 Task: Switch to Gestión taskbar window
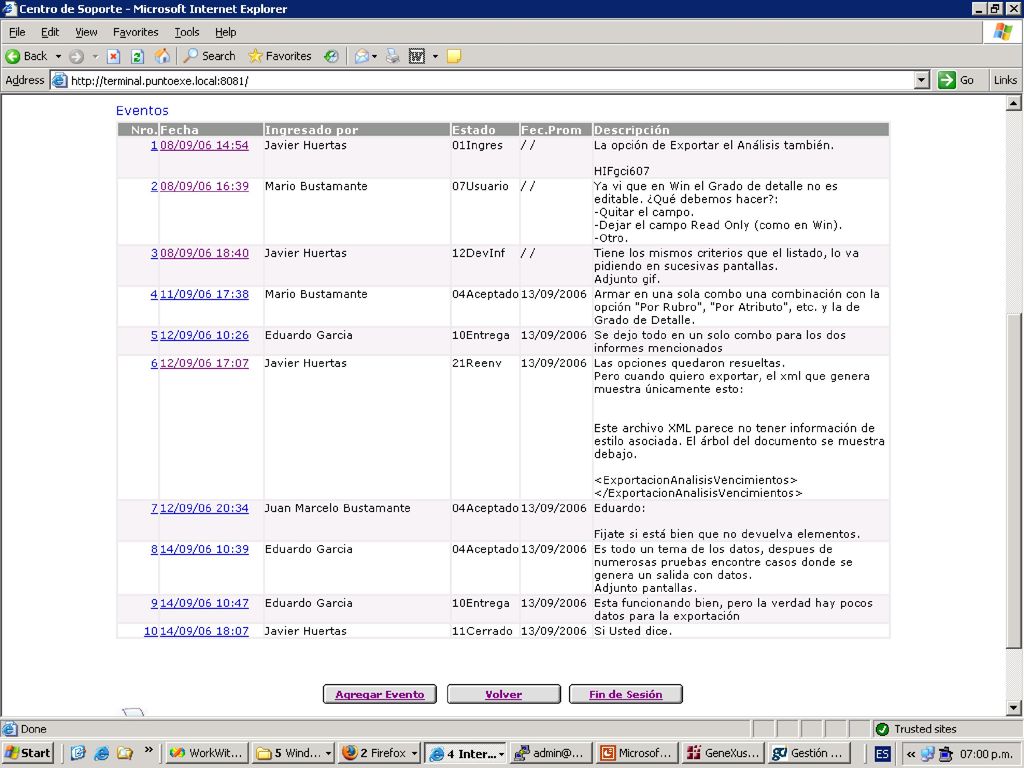pos(810,753)
